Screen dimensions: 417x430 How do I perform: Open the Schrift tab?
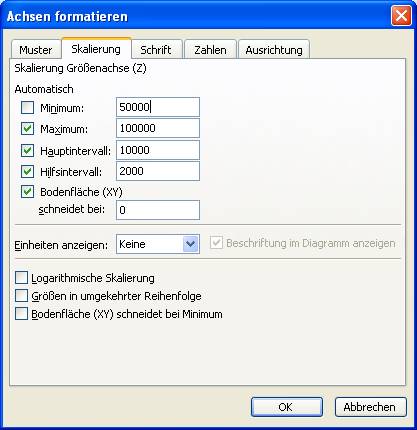point(156,50)
